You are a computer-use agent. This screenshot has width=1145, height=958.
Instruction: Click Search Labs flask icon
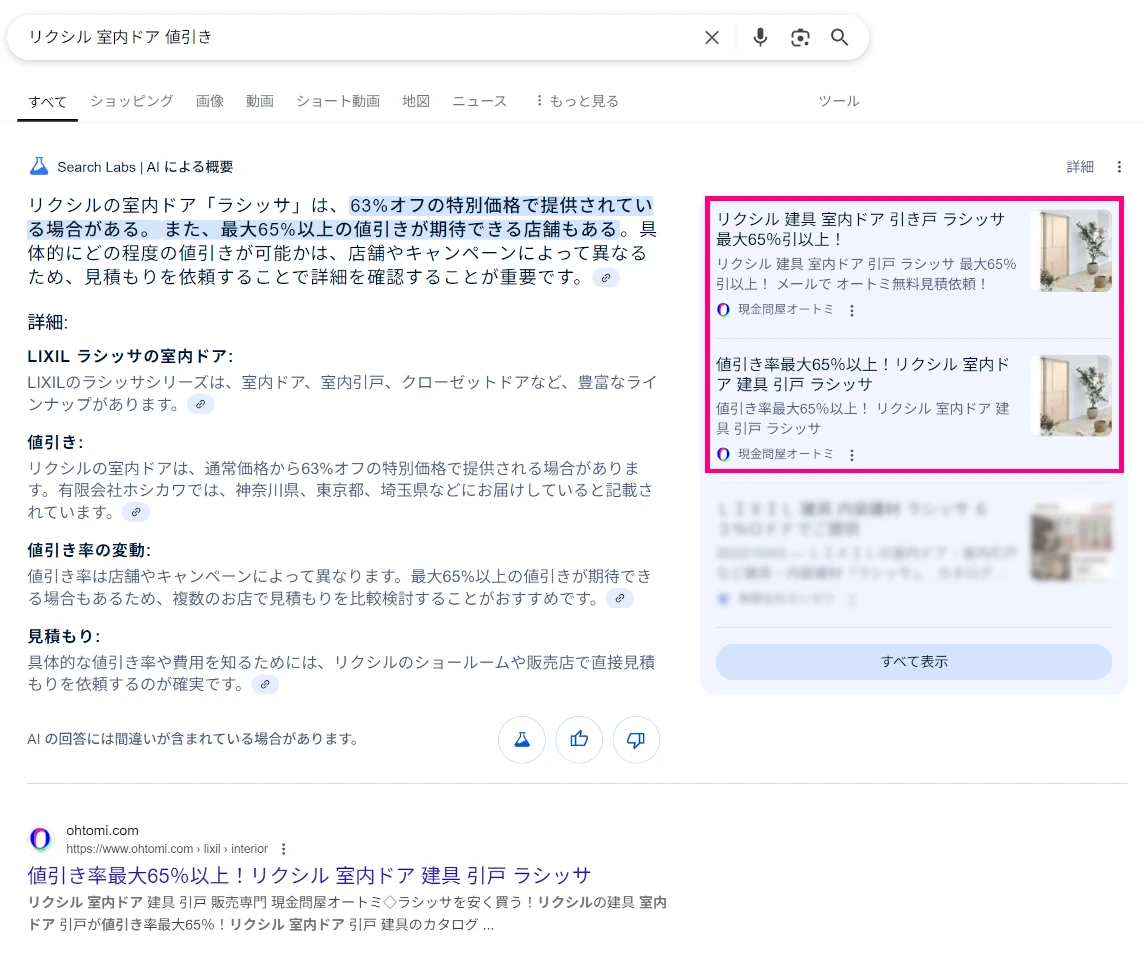39,166
